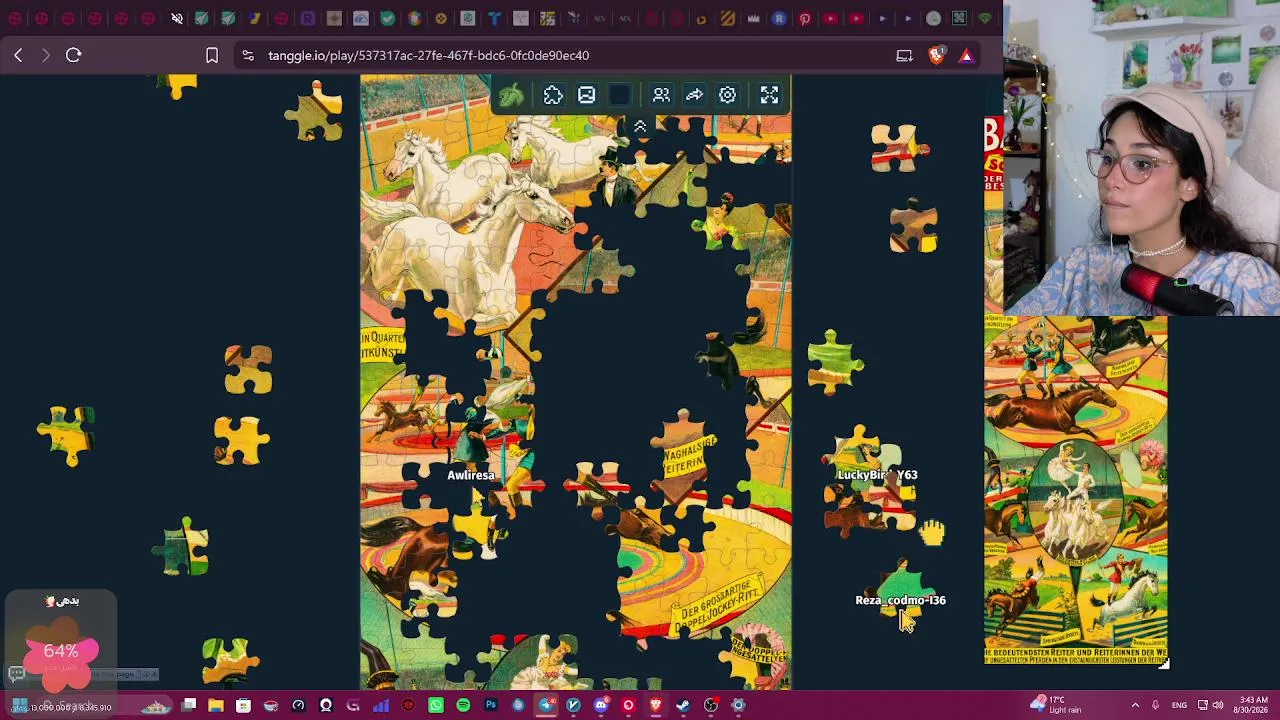The height and width of the screenshot is (720, 1280).
Task: Open the volume control in system tray
Action: (x=1218, y=705)
